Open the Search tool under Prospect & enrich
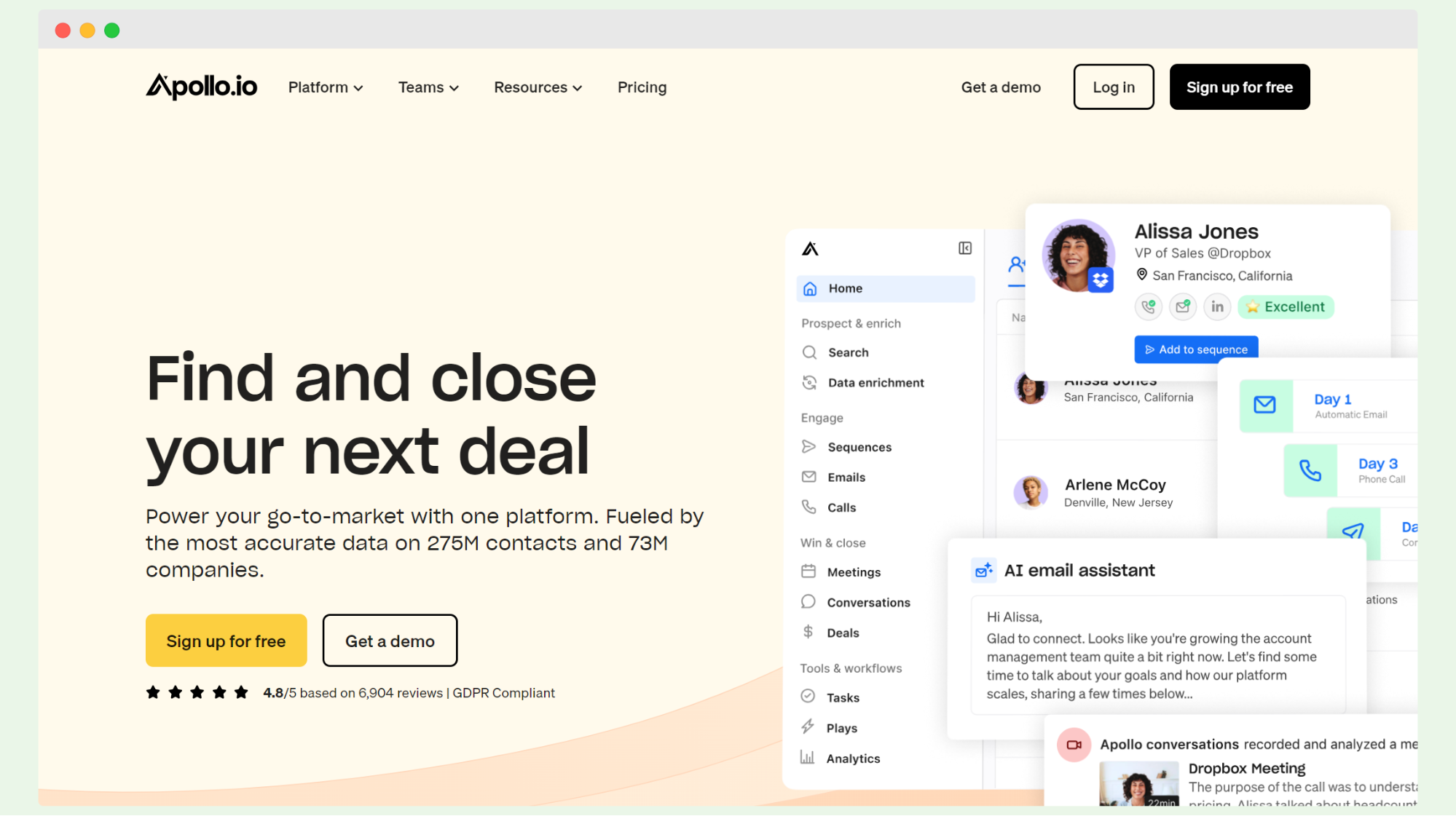Image resolution: width=1456 pixels, height=816 pixels. tap(810, 352)
